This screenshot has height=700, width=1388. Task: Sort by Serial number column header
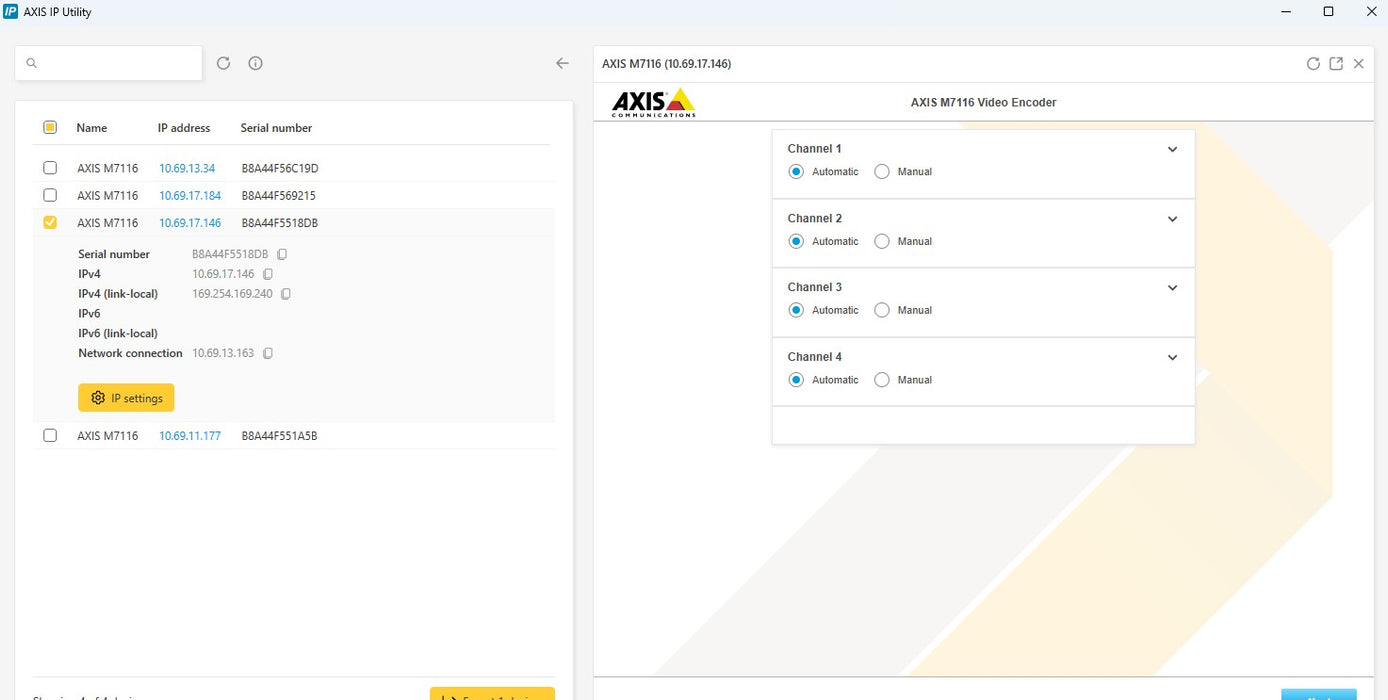click(276, 128)
